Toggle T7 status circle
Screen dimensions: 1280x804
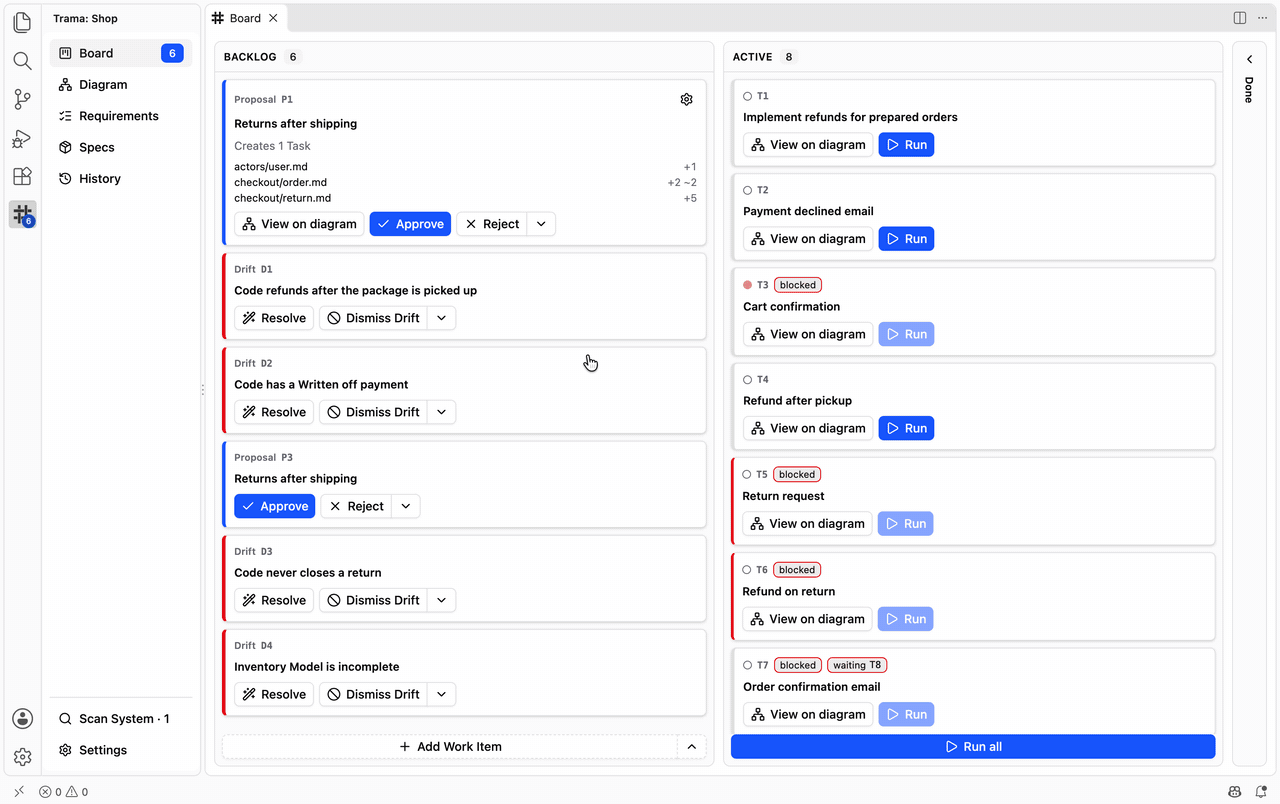coord(747,665)
